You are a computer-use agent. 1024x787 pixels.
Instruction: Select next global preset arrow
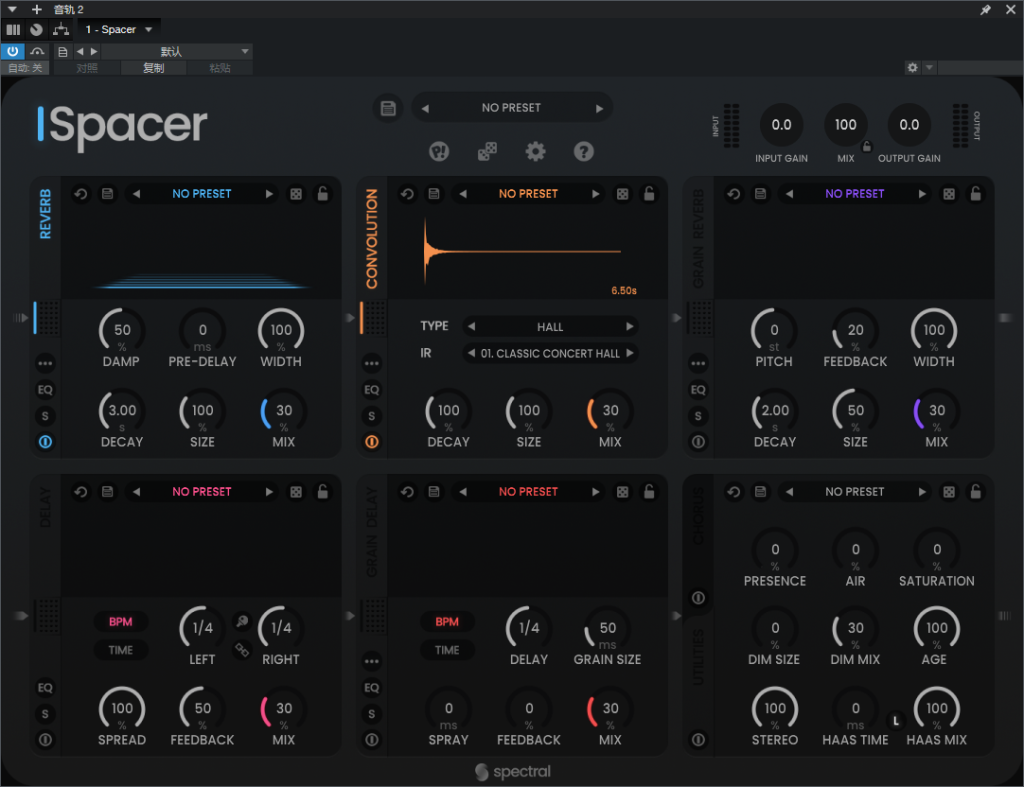(x=599, y=108)
